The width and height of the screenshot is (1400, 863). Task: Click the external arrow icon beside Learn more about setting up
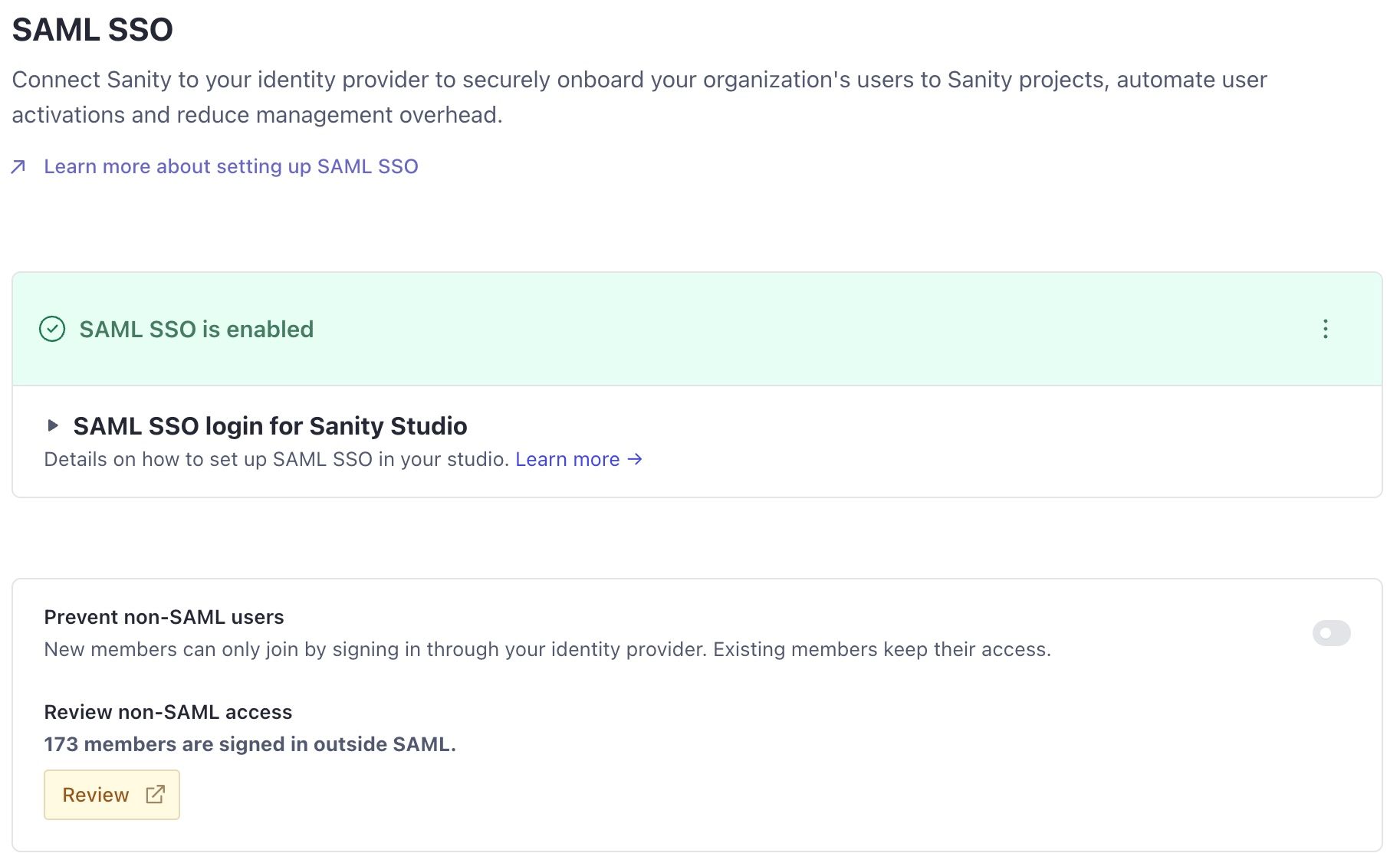point(18,166)
